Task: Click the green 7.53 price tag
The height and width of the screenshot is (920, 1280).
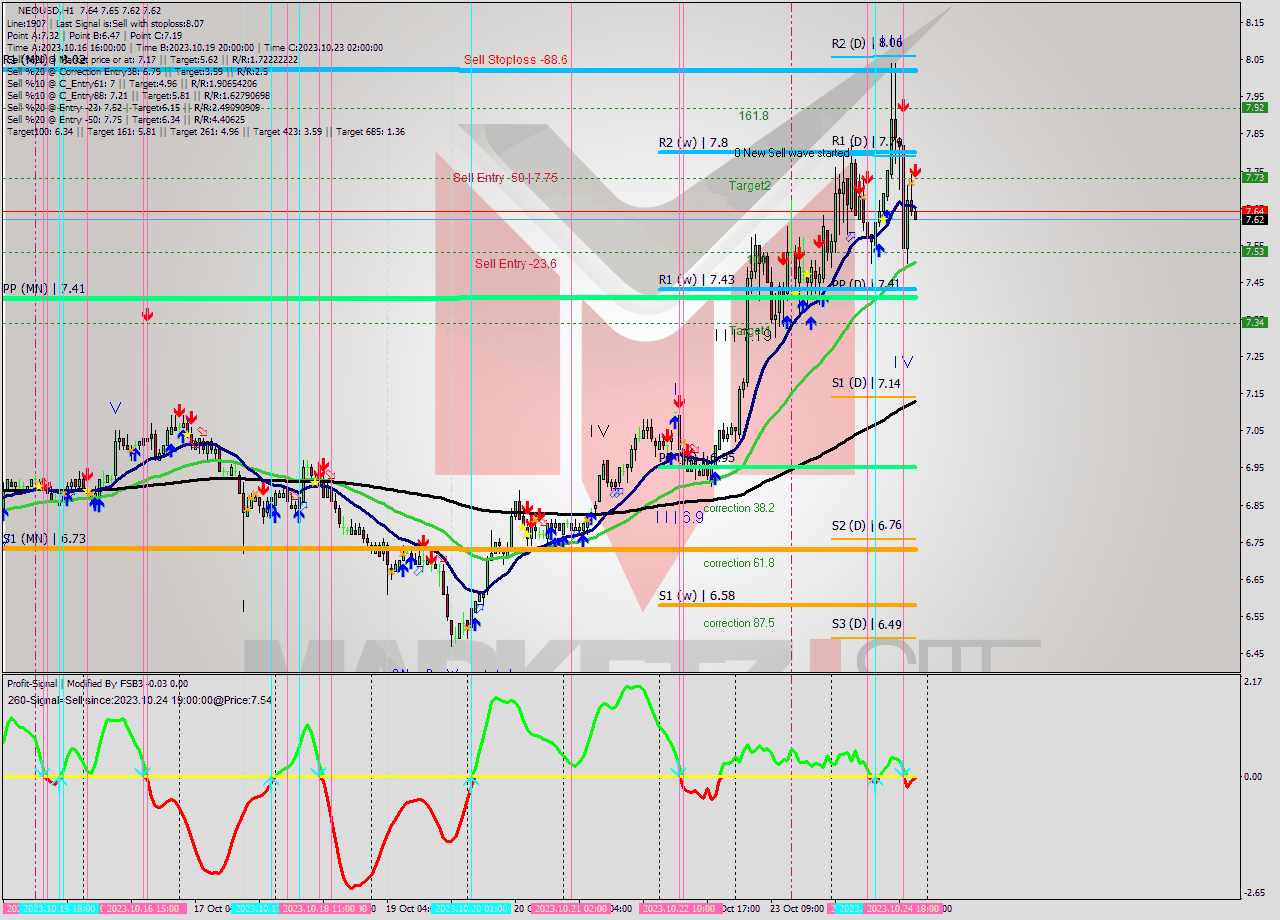Action: [x=1254, y=251]
